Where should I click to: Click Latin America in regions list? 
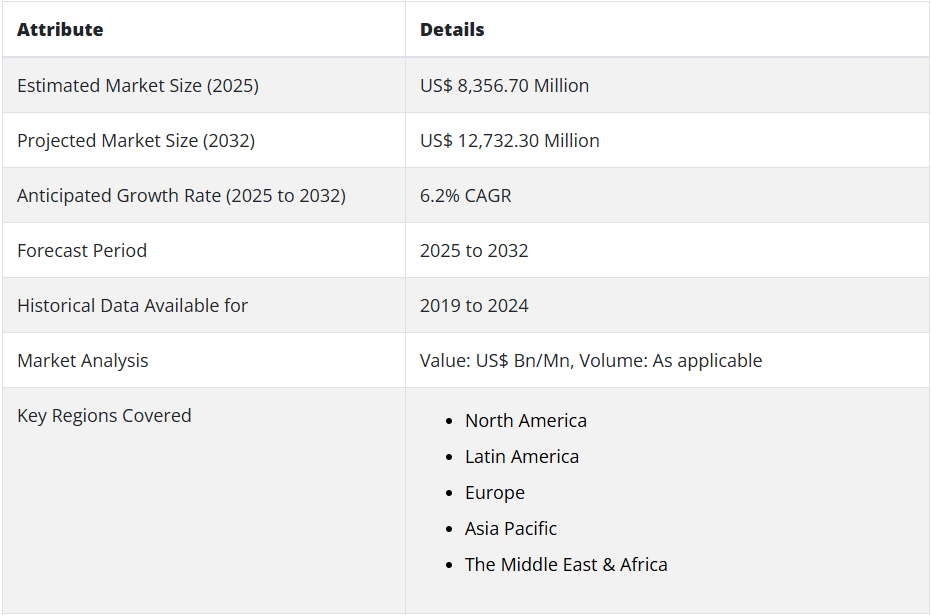[521, 457]
